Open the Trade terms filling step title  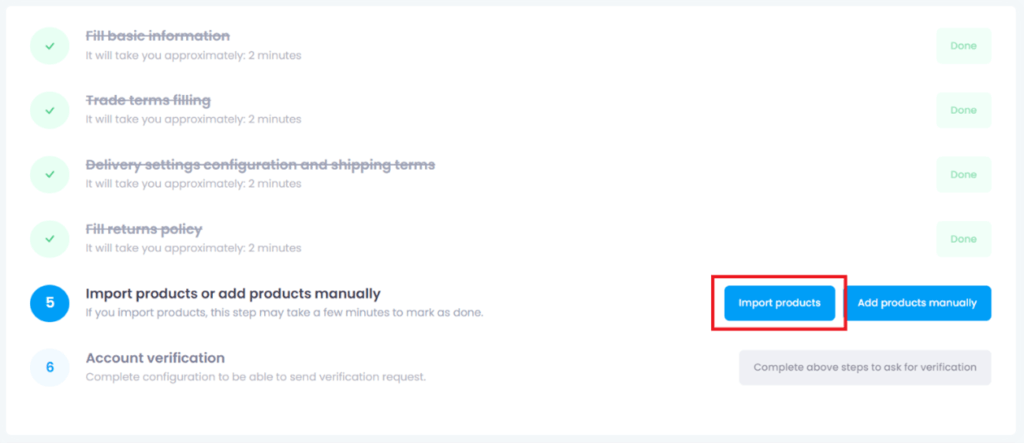tap(148, 101)
